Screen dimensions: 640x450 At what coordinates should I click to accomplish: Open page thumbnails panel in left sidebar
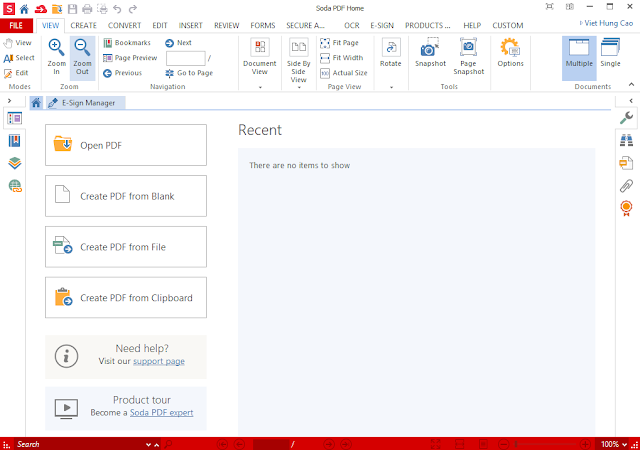click(x=15, y=118)
